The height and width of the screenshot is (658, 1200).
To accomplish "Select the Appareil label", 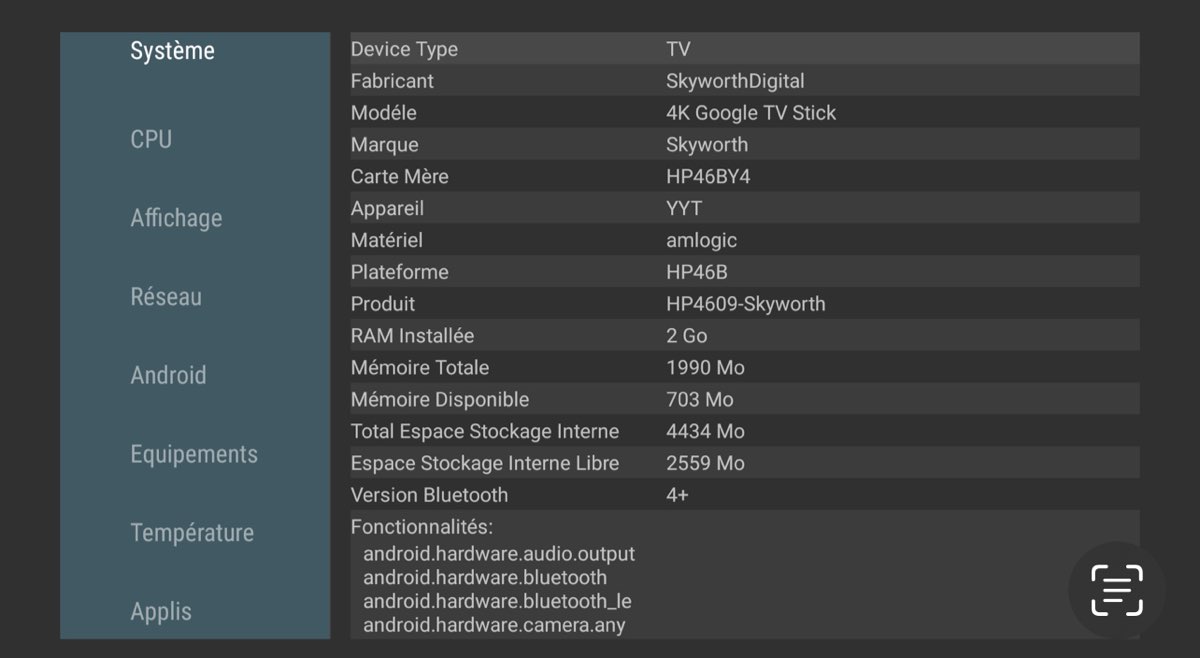I will click(387, 208).
